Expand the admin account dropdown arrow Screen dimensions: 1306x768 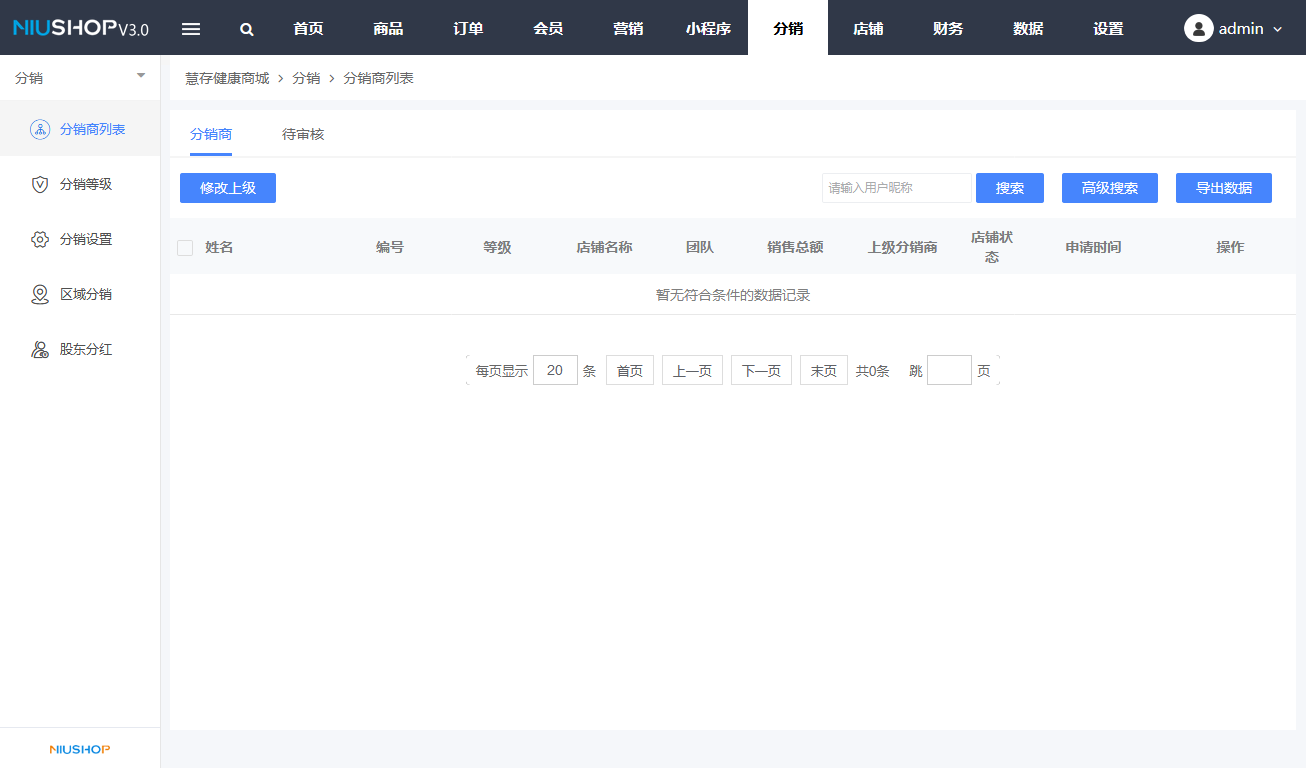pos(1277,30)
